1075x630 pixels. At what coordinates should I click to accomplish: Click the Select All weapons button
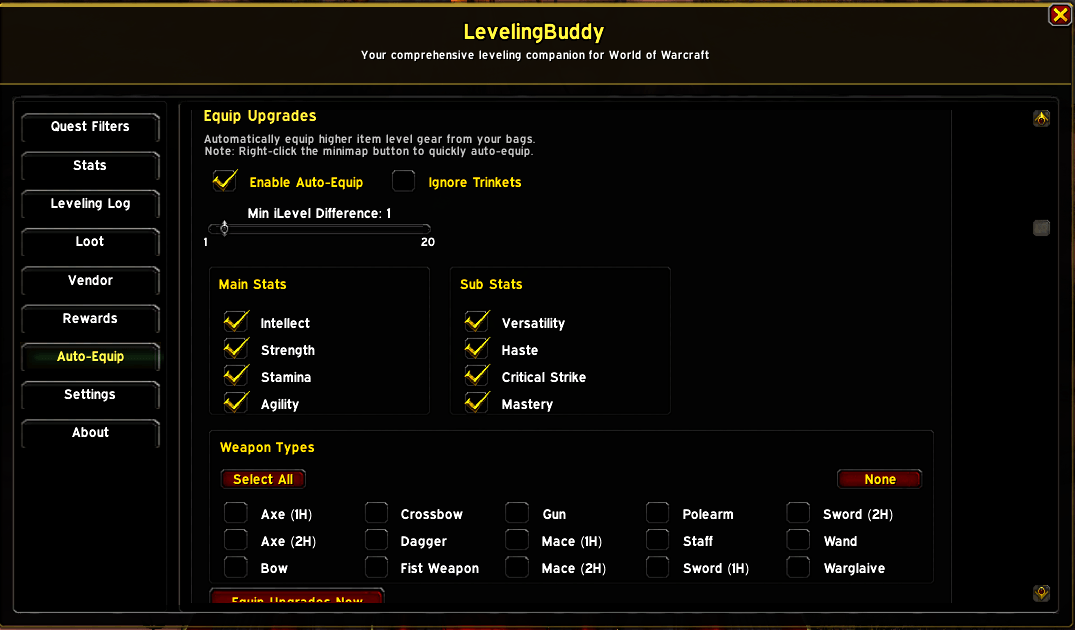263,479
